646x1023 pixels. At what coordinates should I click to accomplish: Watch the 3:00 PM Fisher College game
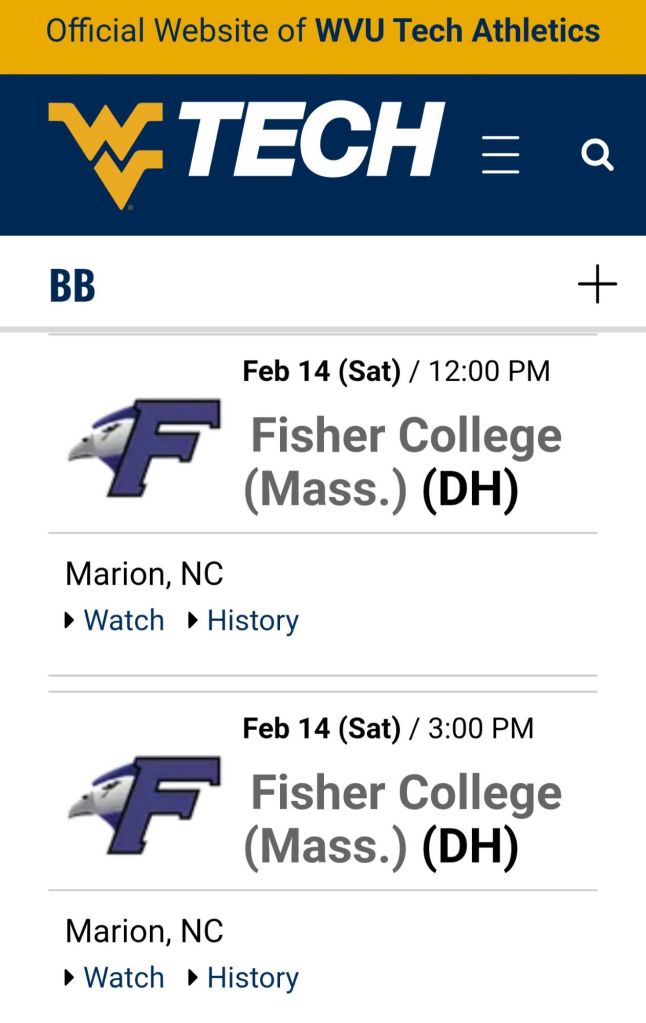point(123,977)
